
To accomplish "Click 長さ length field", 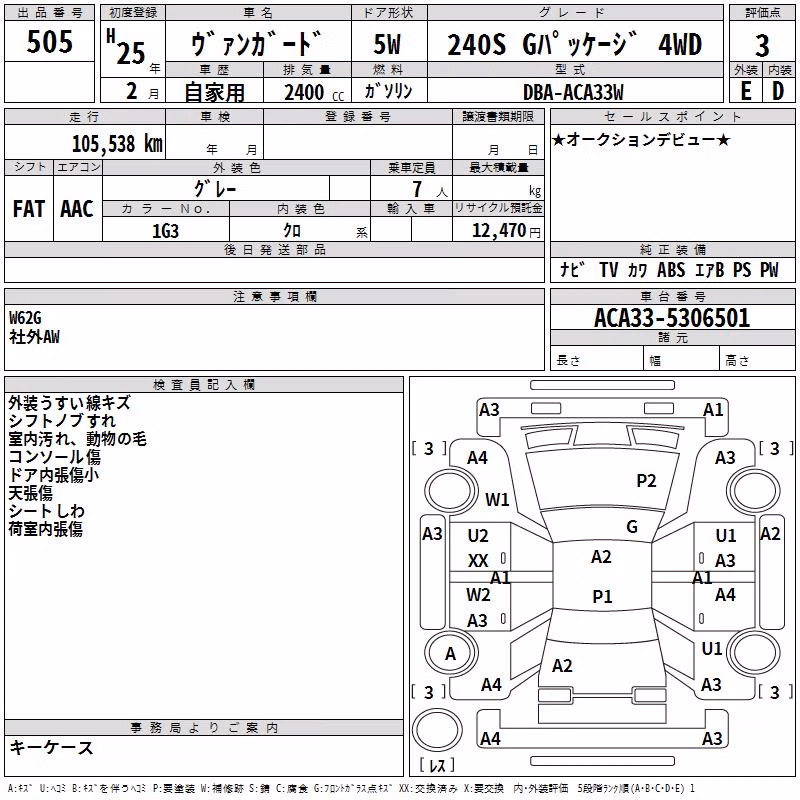I will (596, 360).
